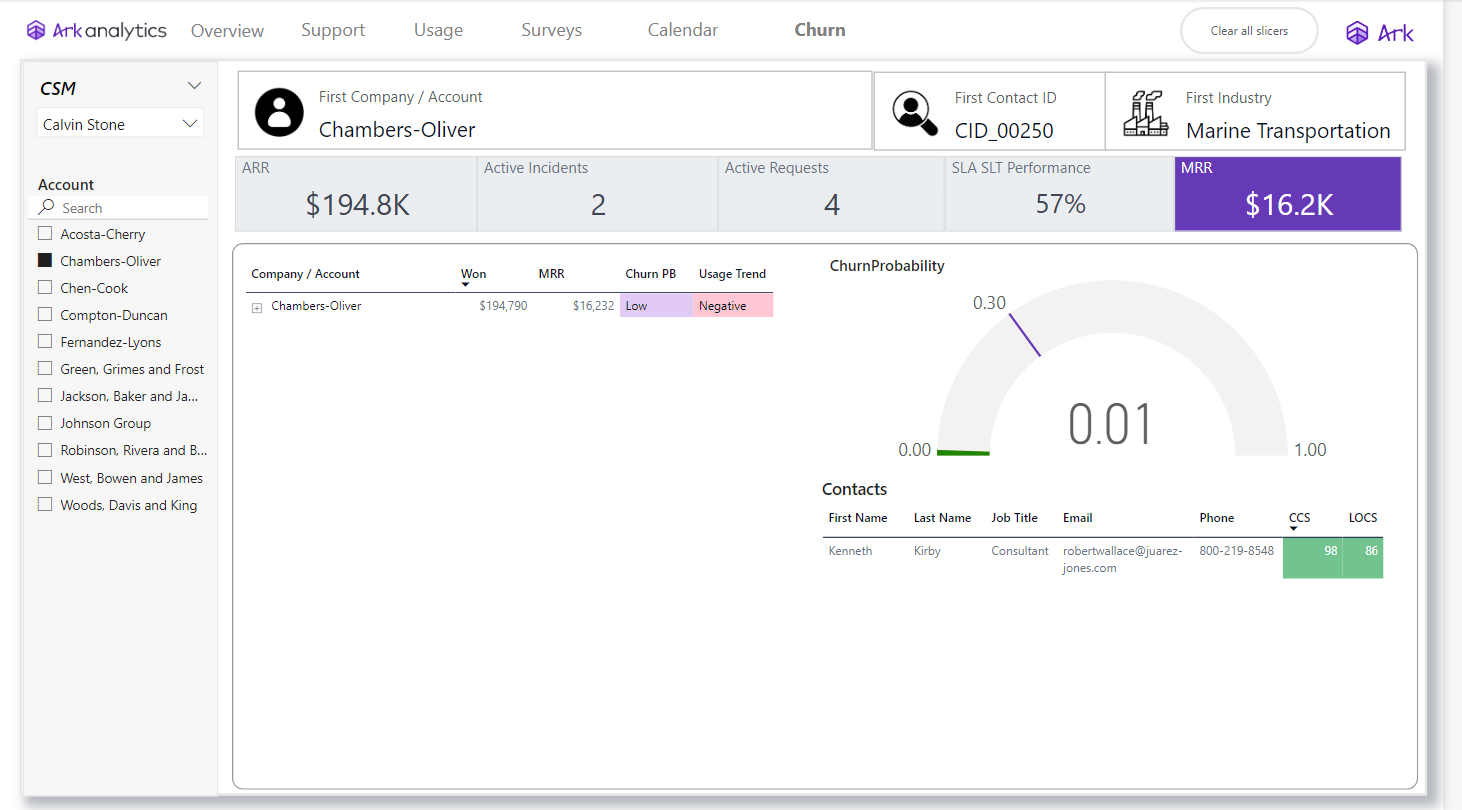Expand the Chambers-Oliver row in the table

point(257,306)
